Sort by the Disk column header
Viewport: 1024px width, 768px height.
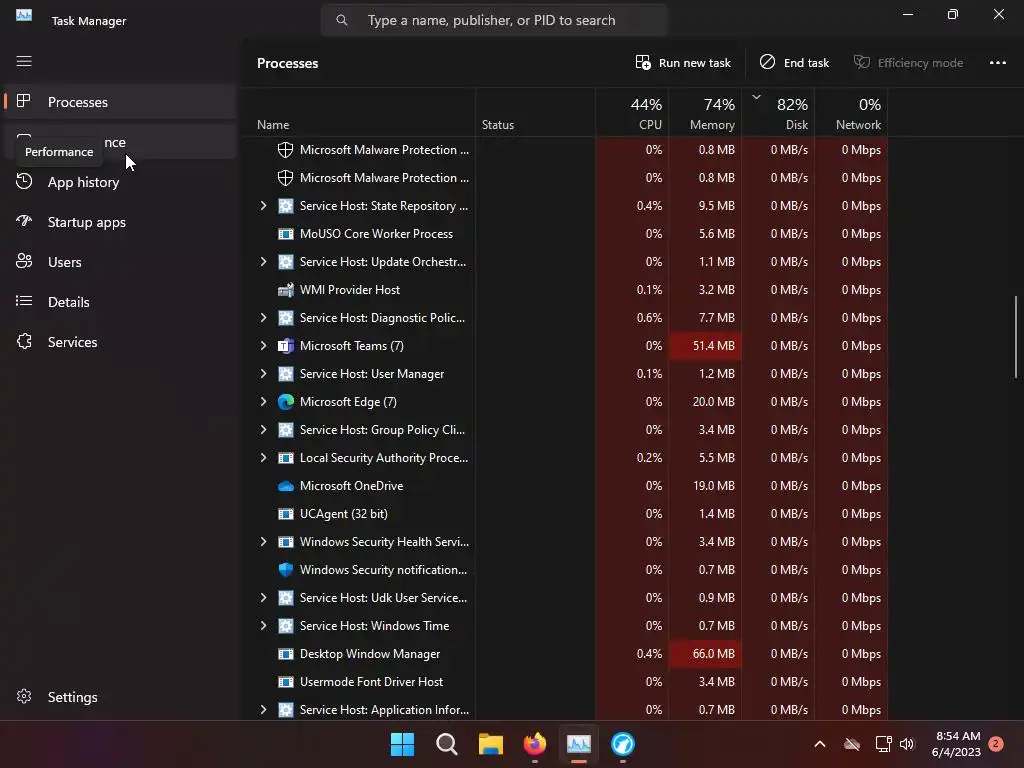coord(778,113)
